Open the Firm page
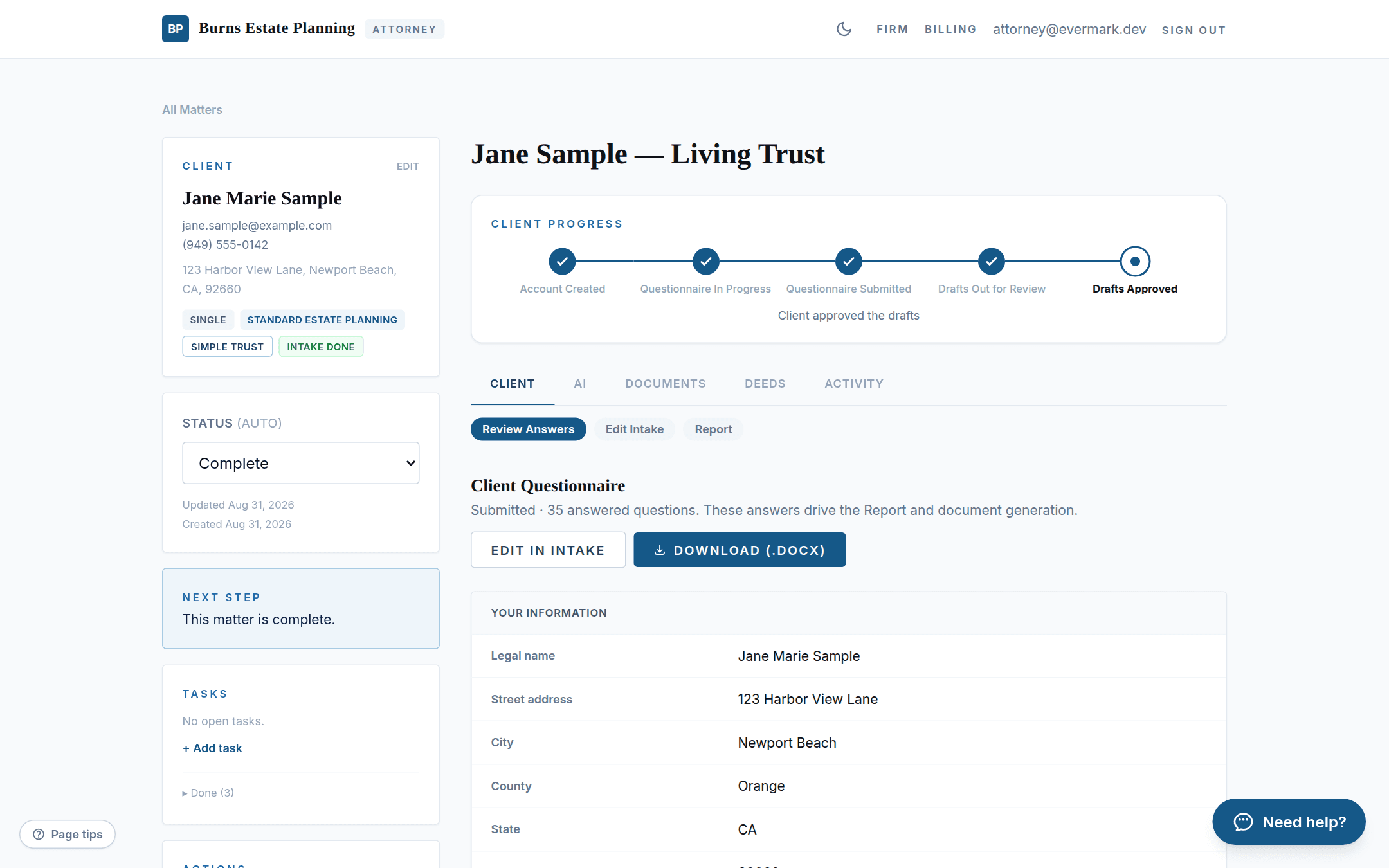The image size is (1389, 868). pos(892,29)
